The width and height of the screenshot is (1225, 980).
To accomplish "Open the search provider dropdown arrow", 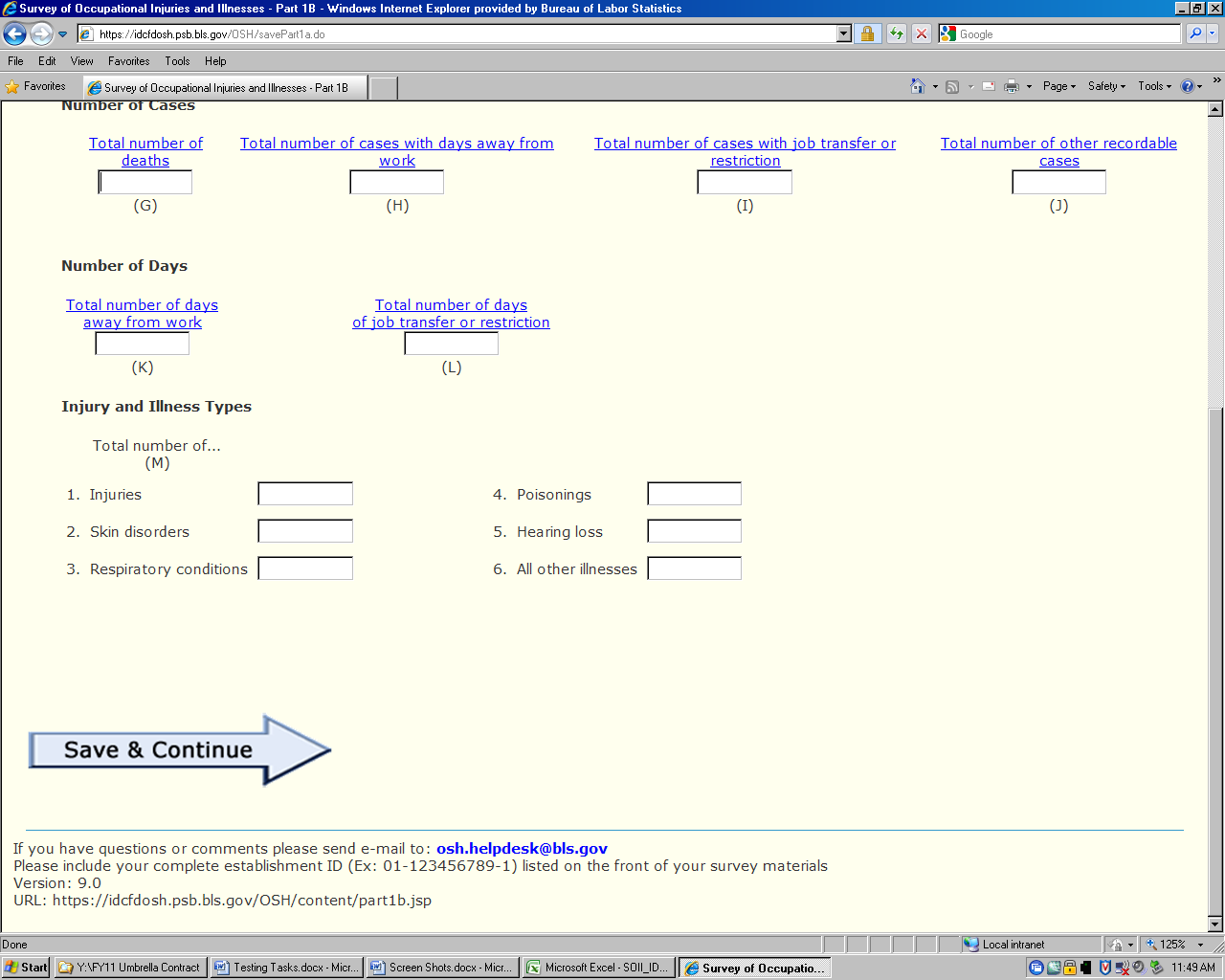I will coord(1213,33).
